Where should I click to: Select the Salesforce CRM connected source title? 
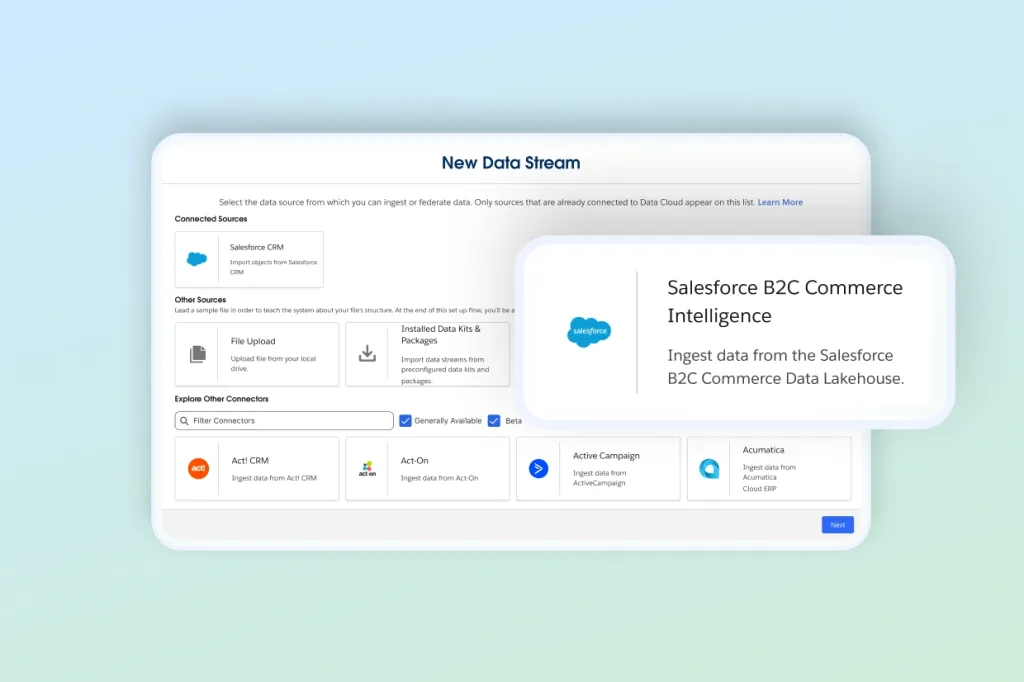(x=257, y=247)
